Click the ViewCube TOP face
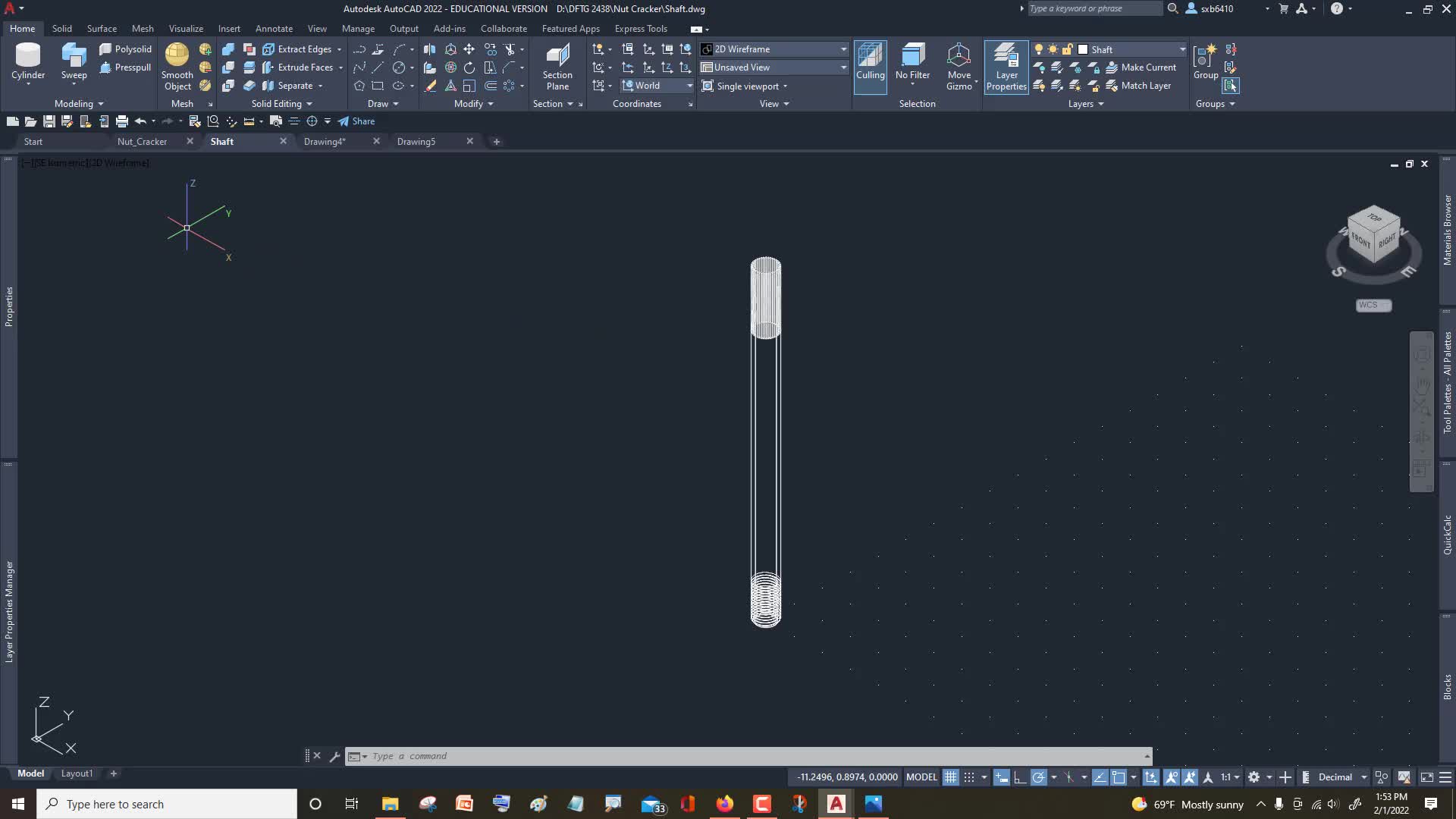The height and width of the screenshot is (819, 1456). tap(1374, 218)
